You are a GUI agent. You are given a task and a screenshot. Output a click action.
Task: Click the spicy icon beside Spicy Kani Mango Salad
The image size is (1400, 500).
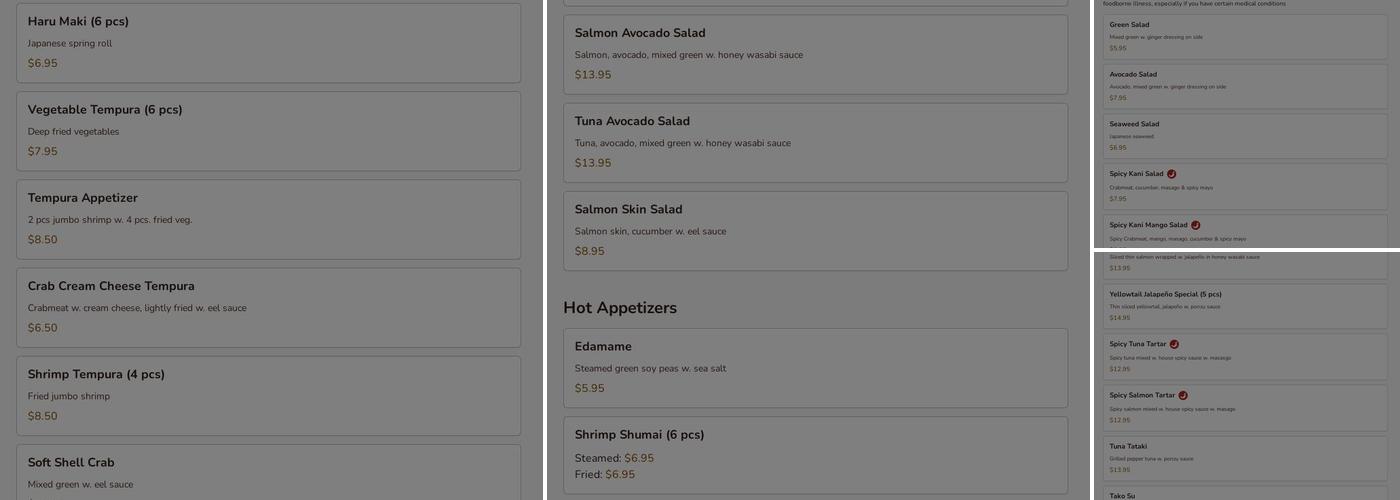coord(1195,225)
